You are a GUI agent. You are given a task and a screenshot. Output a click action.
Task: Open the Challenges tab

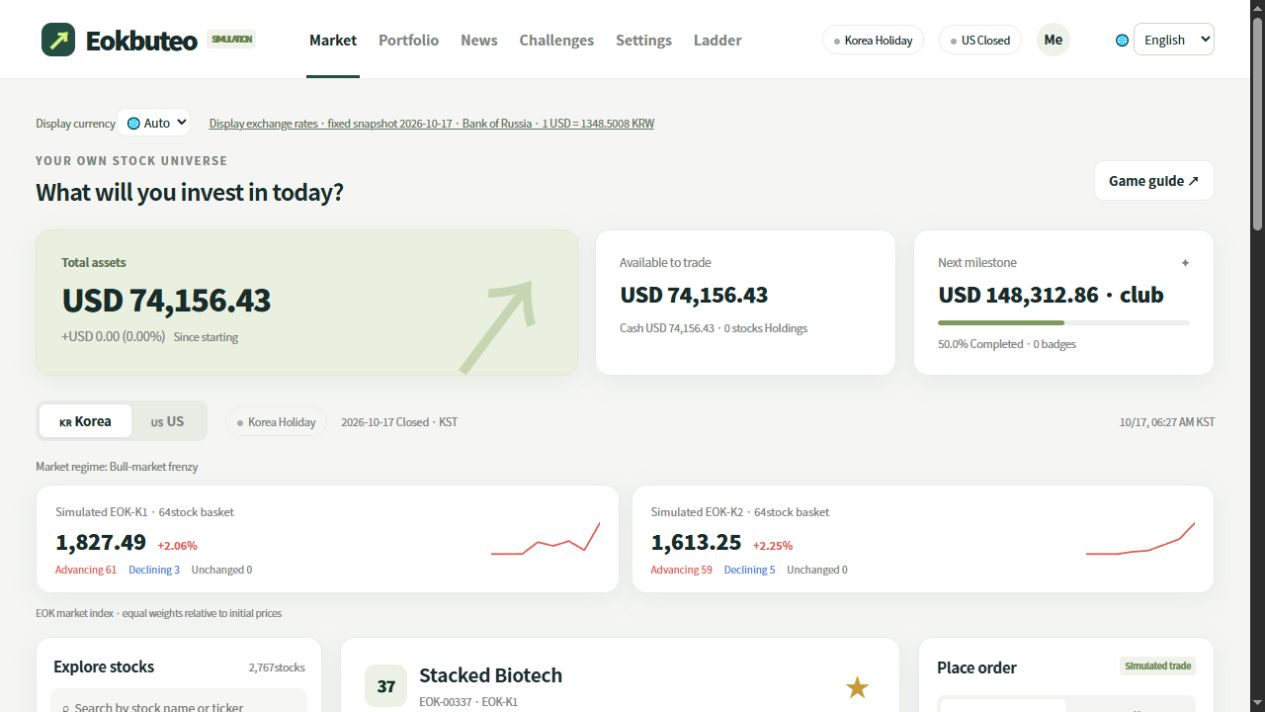pyautogui.click(x=556, y=40)
